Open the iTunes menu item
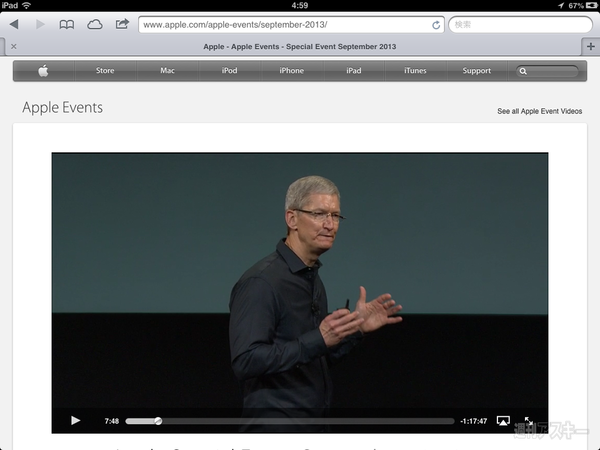This screenshot has height=450, width=600. pyautogui.click(x=415, y=71)
